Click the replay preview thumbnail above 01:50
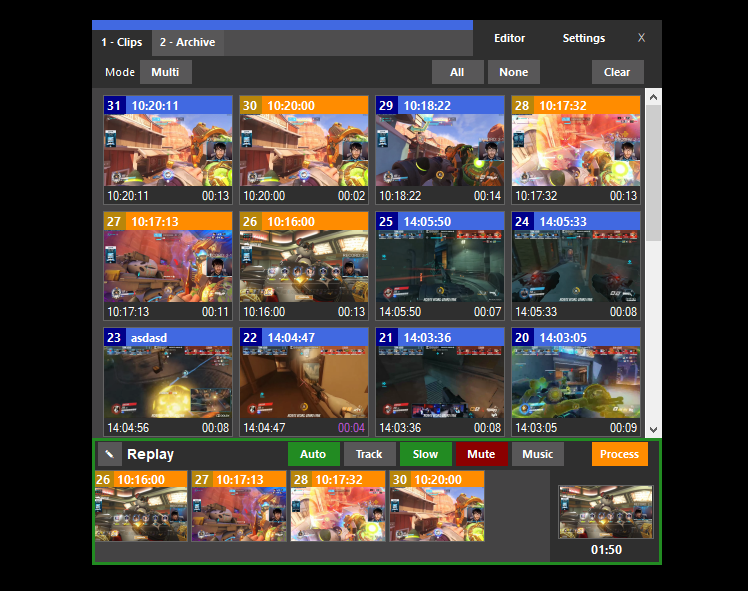 click(606, 512)
